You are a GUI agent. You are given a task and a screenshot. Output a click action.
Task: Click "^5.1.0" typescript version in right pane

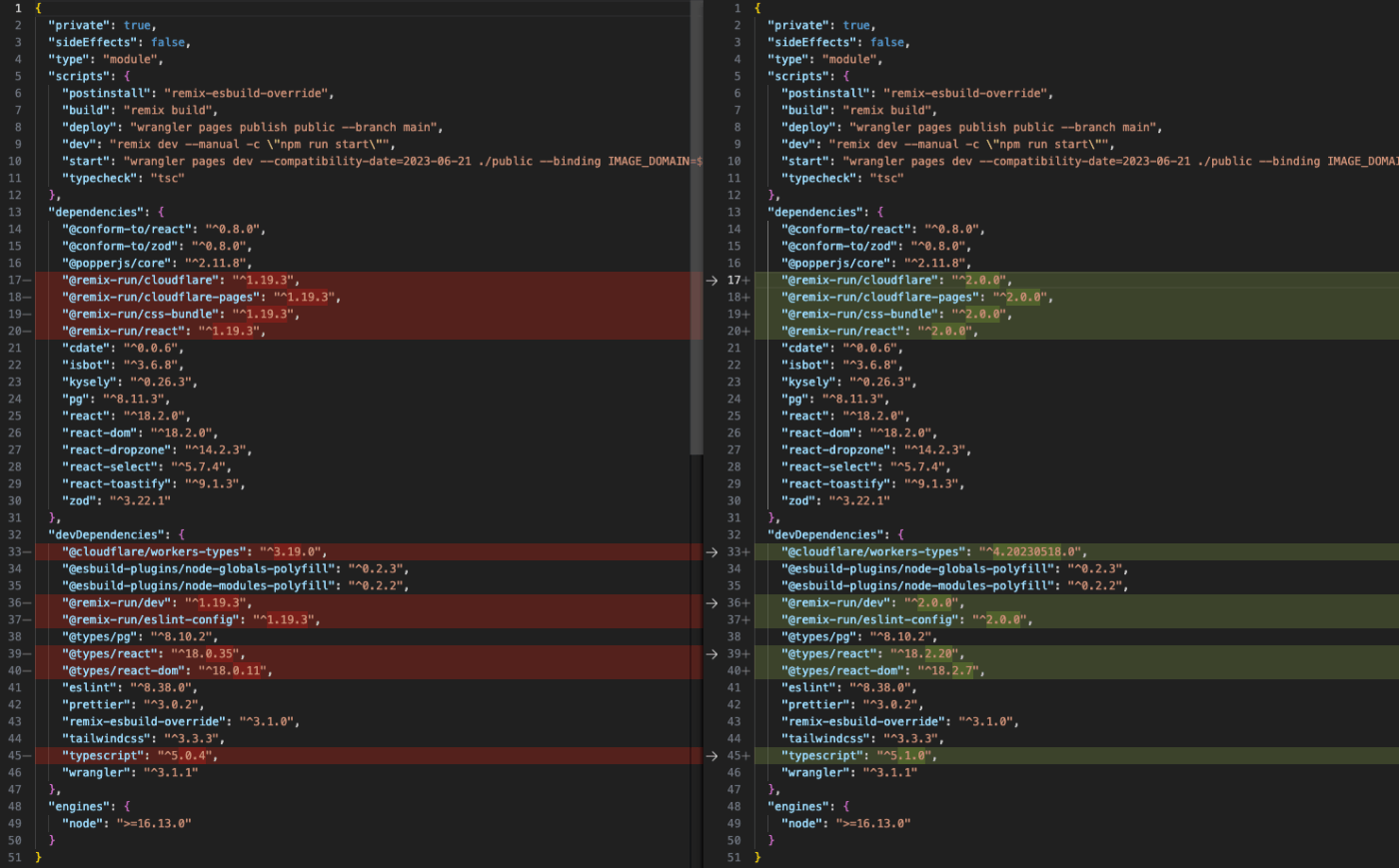(906, 756)
